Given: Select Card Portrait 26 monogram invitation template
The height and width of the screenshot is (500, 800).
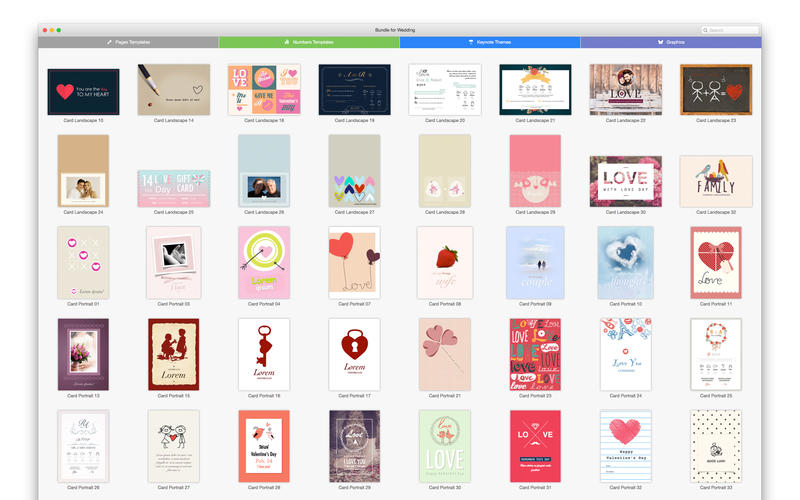Looking at the screenshot, I should (83, 446).
